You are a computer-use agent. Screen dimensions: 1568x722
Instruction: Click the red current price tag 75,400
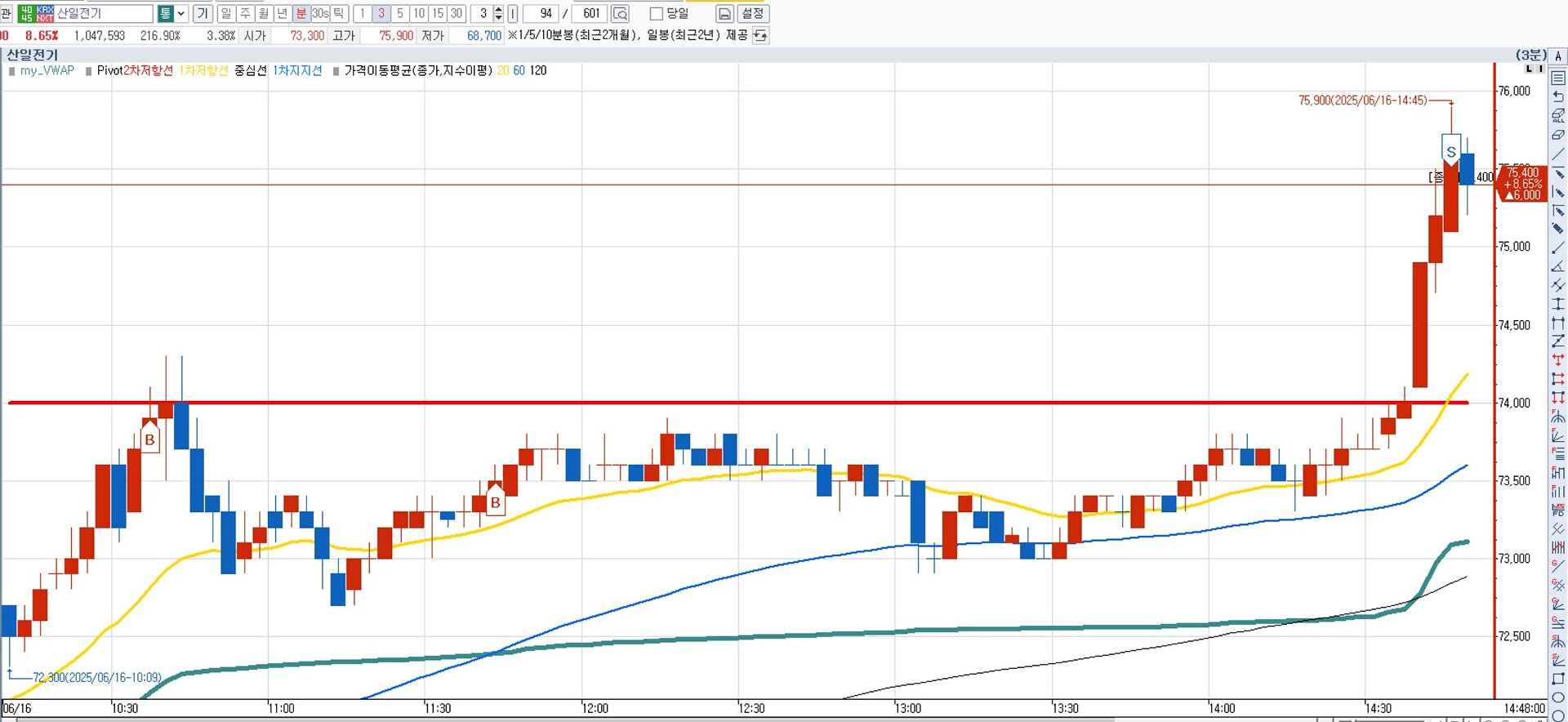[1522, 184]
